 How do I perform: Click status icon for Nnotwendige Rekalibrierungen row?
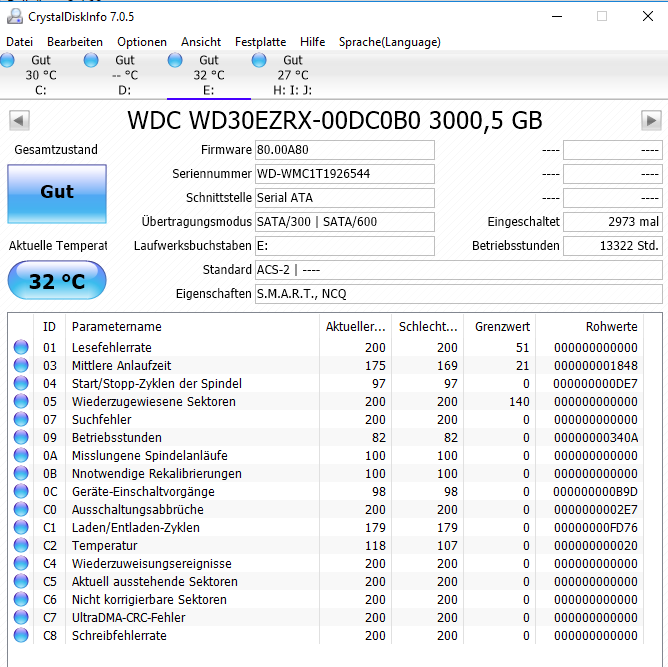[x=21, y=473]
